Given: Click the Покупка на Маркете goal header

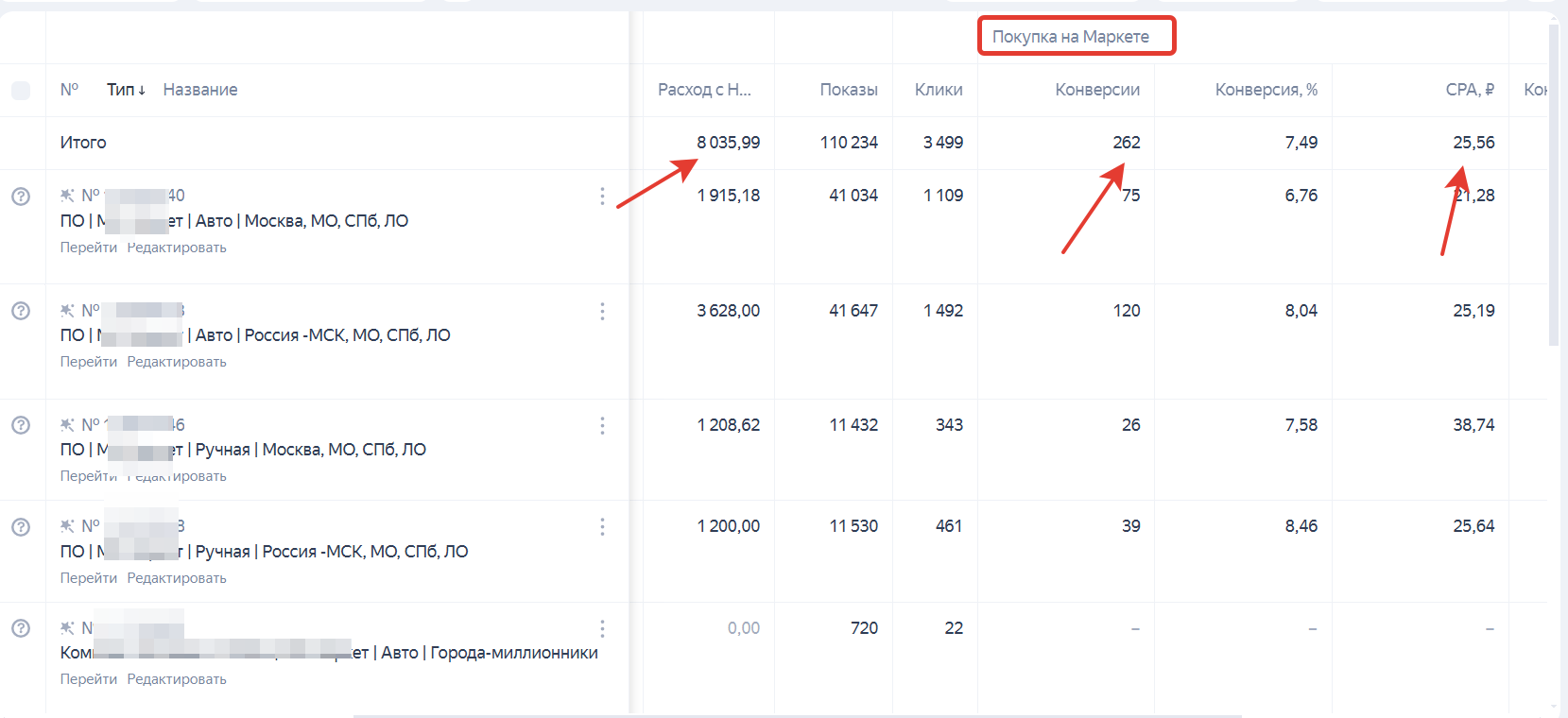Looking at the screenshot, I should 1071,37.
